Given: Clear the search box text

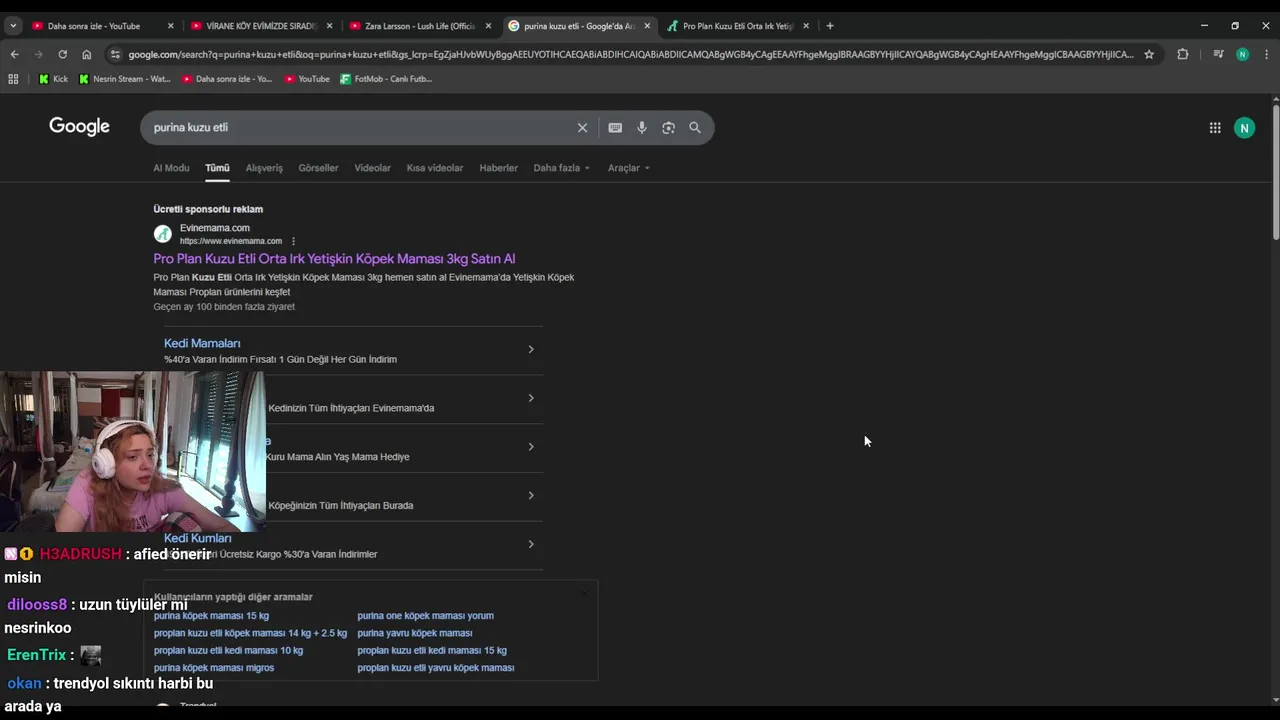Looking at the screenshot, I should (x=582, y=128).
